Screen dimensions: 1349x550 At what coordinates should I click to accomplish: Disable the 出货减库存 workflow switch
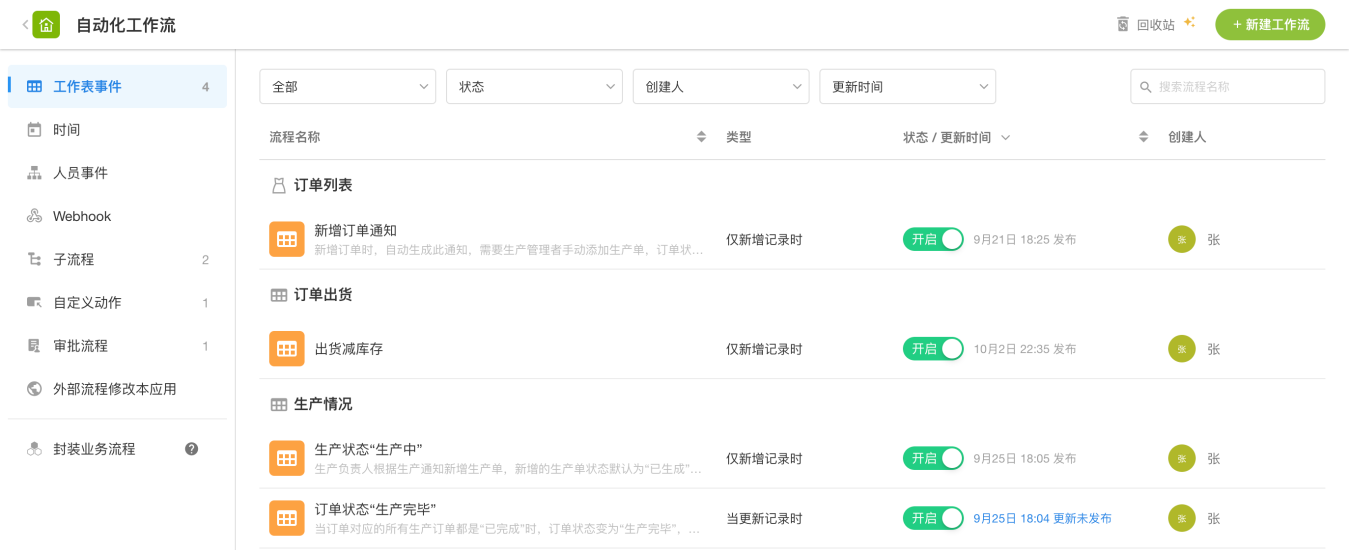click(933, 349)
